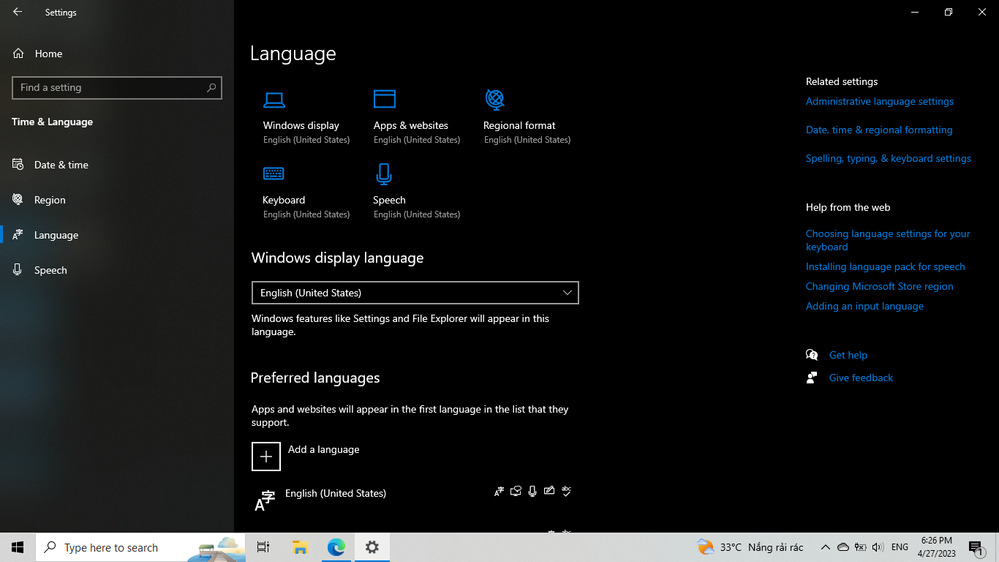The image size is (999, 562).
Task: Click the speech recognition microphone feature icon
Action: (x=532, y=491)
